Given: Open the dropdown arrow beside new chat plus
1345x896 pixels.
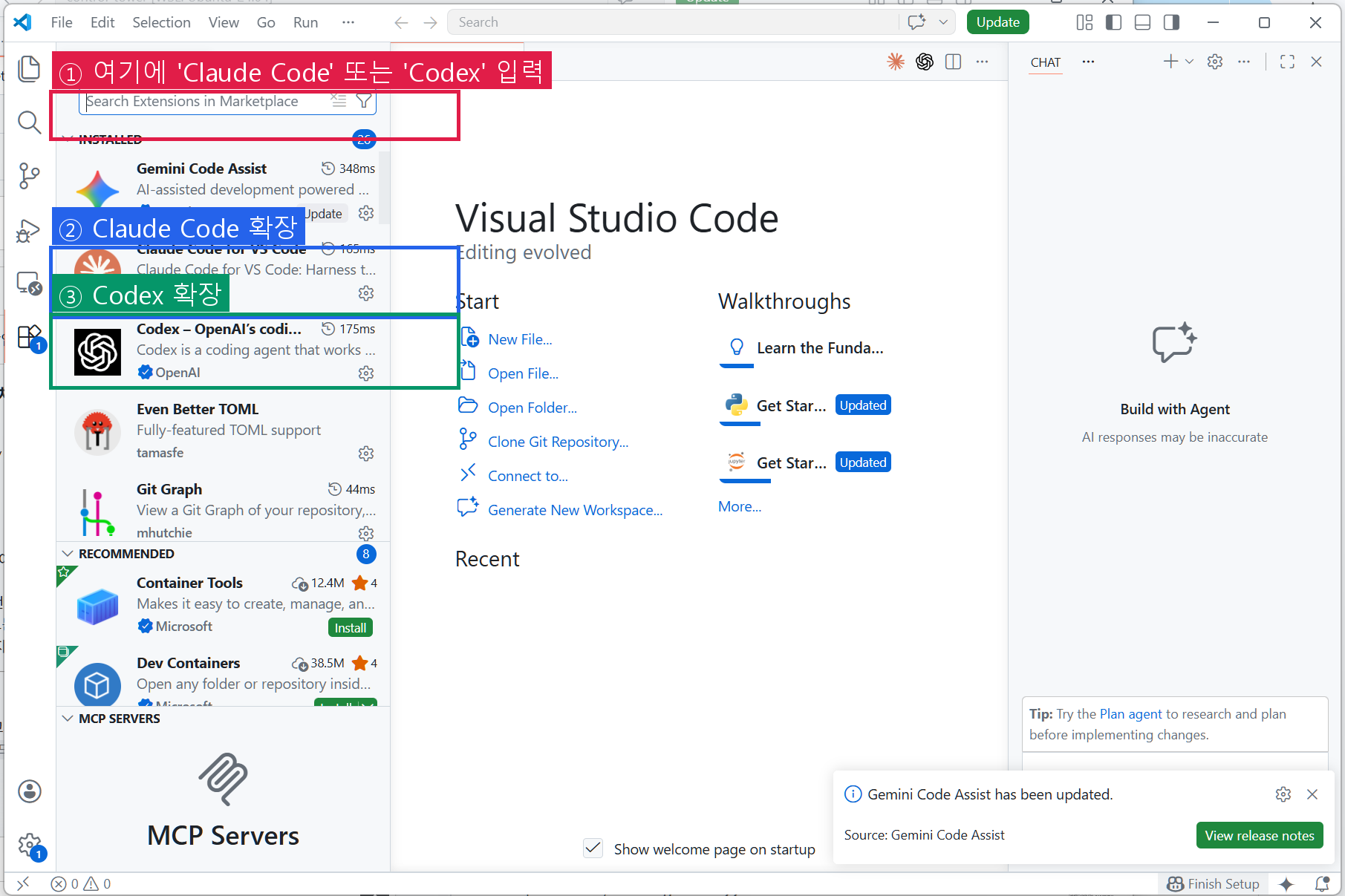Looking at the screenshot, I should (x=1189, y=62).
